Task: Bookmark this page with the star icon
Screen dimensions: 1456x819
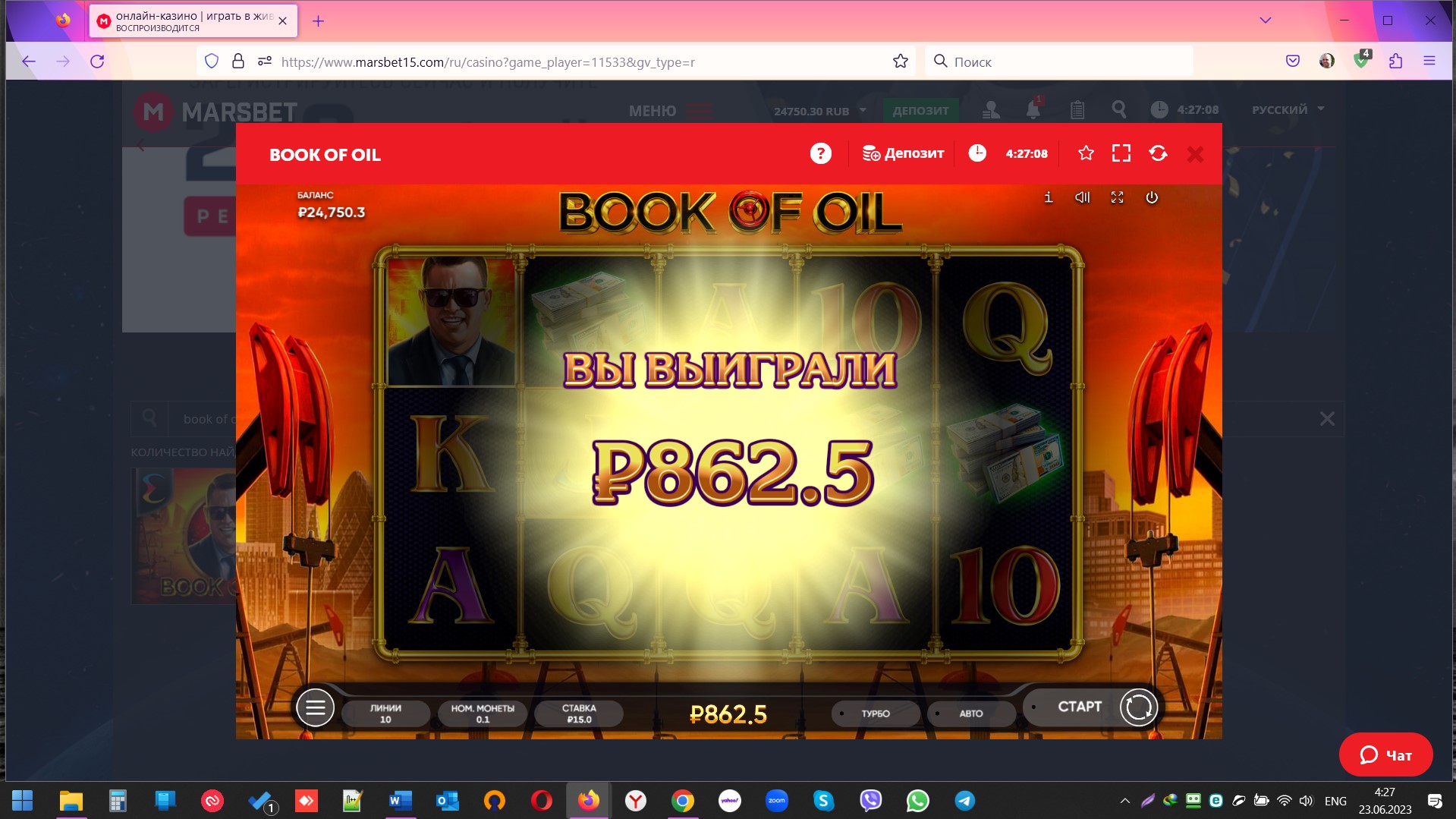Action: [901, 61]
